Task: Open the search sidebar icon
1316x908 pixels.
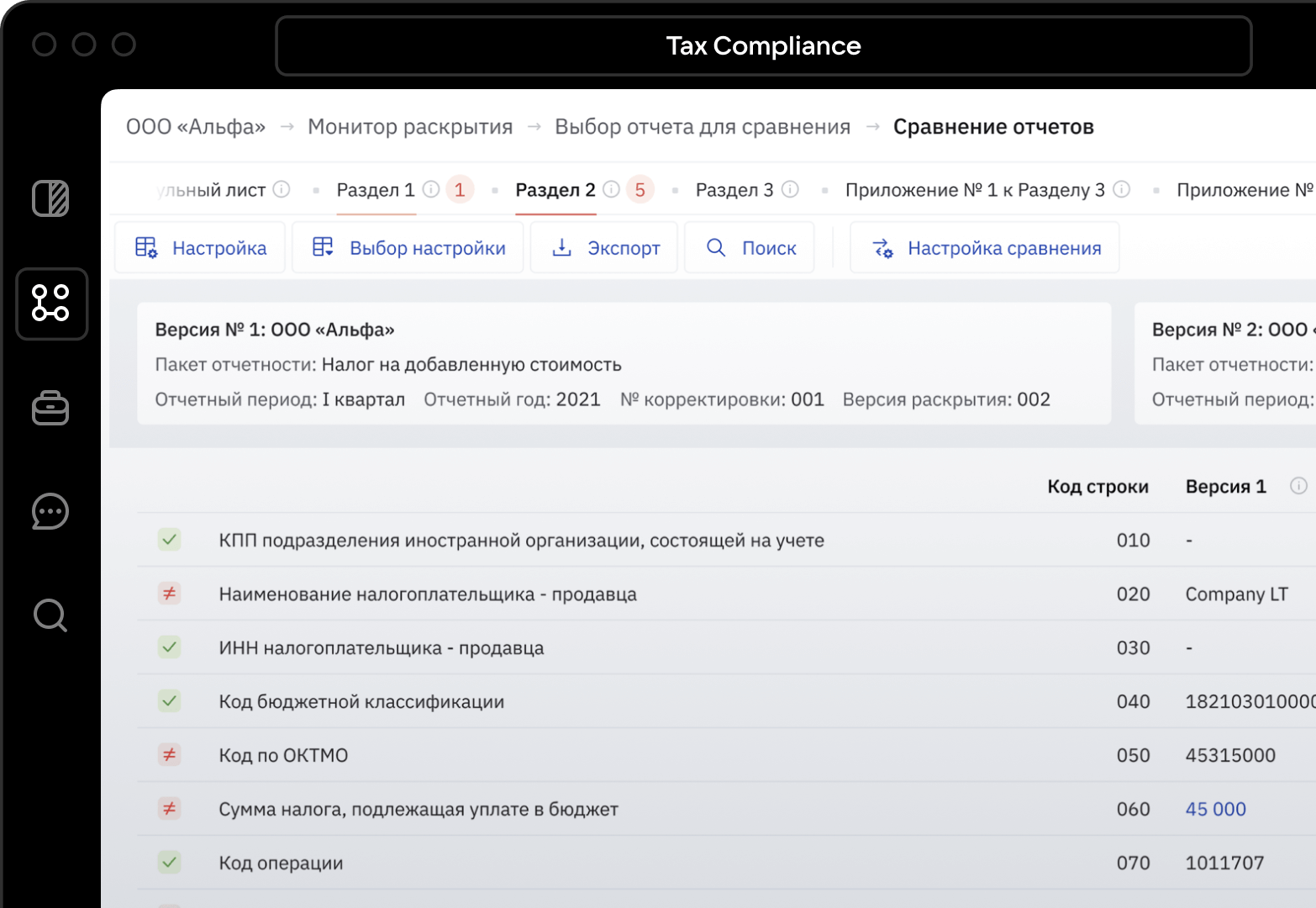Action: (50, 615)
